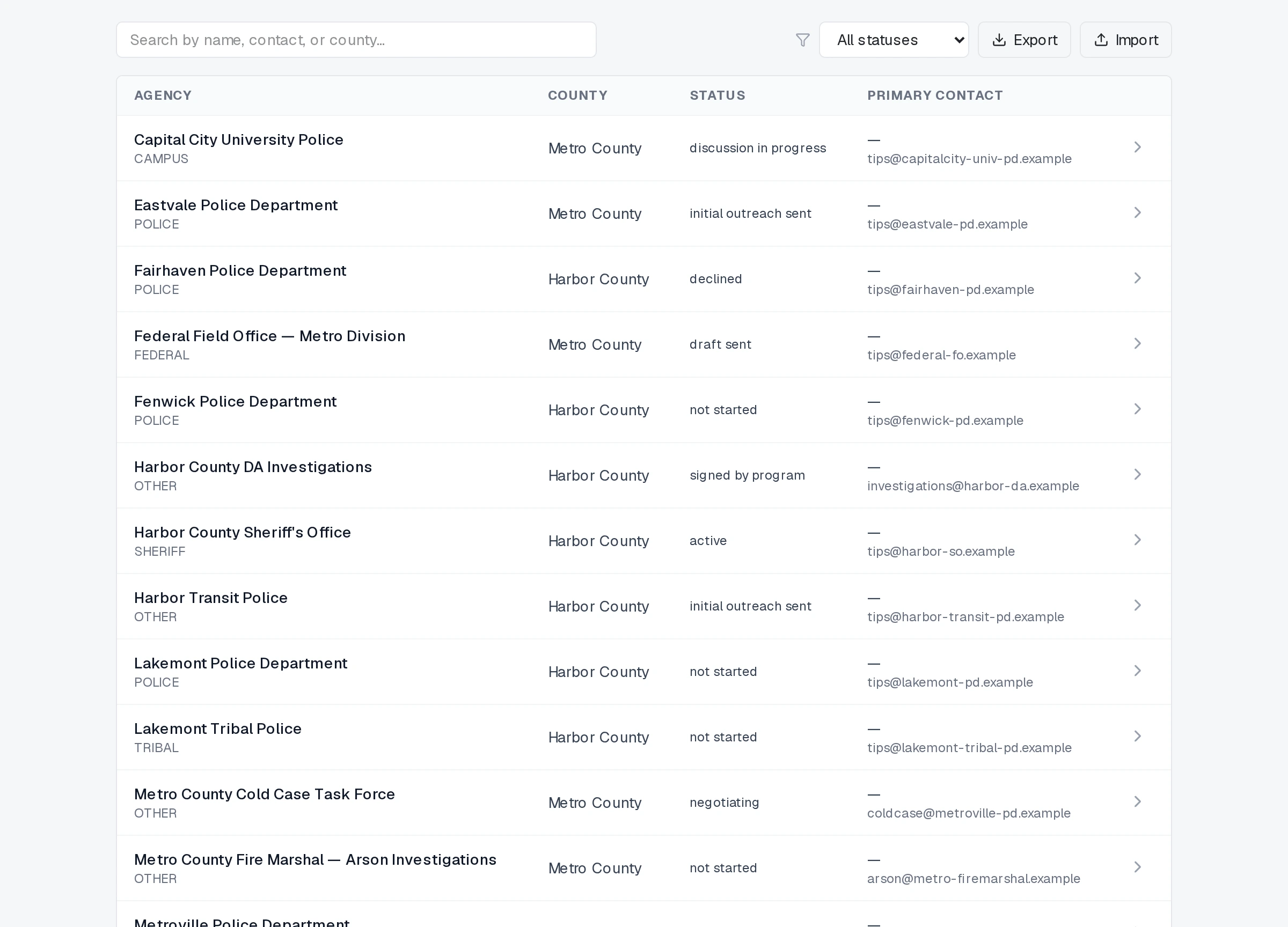Viewport: 1288px width, 927px height.
Task: Click the Export button
Action: click(x=1024, y=40)
